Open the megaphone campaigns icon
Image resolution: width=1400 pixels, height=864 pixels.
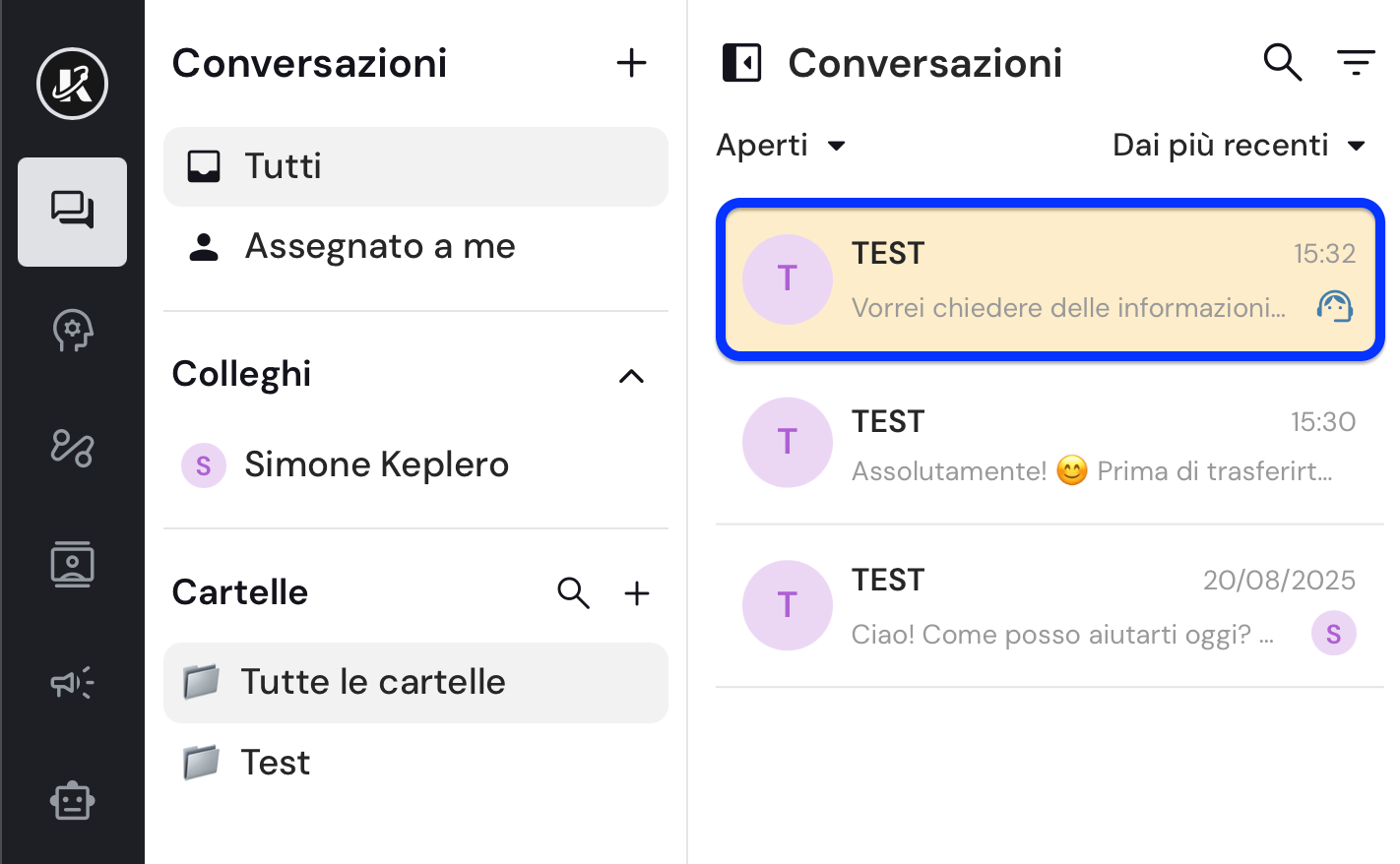click(x=72, y=683)
